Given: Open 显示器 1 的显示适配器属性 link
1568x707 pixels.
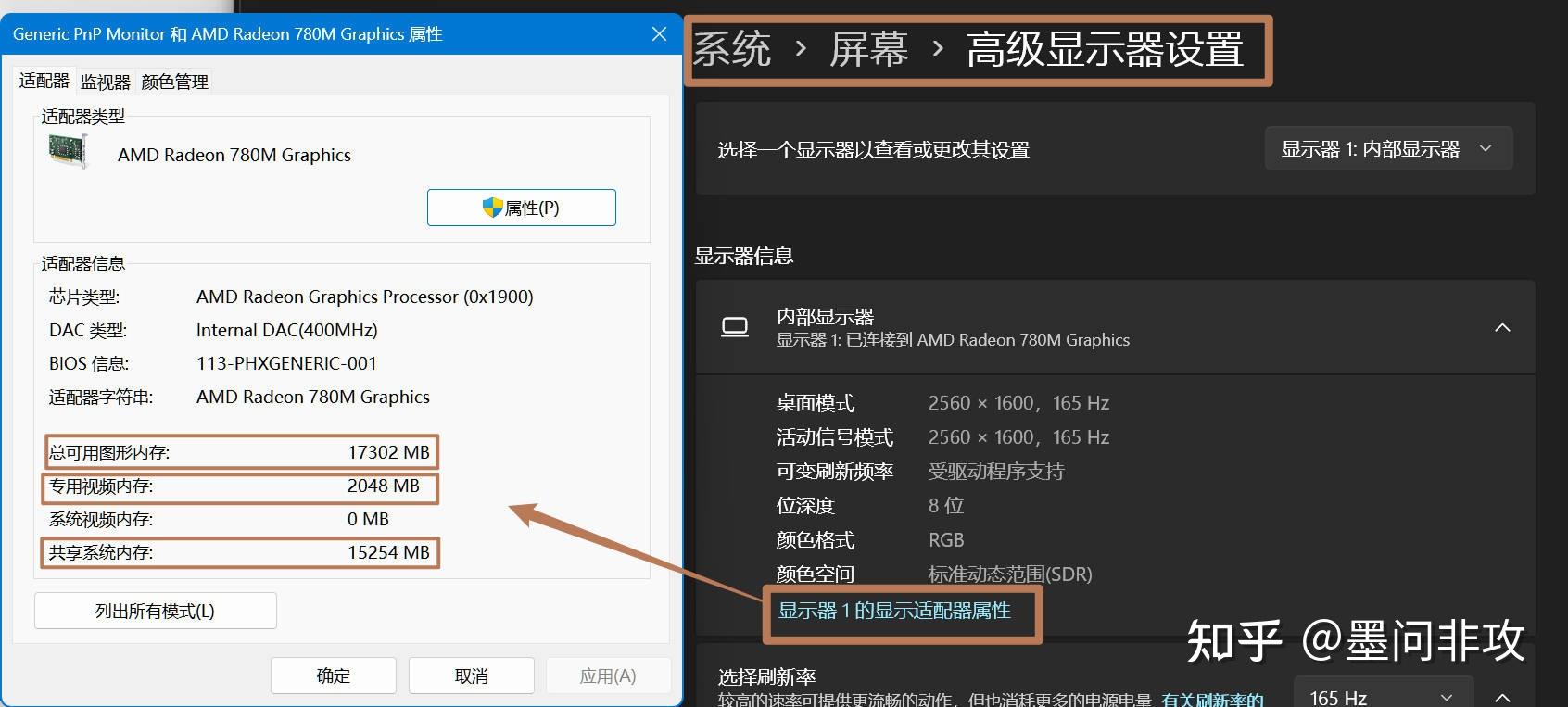Looking at the screenshot, I should point(894,611).
